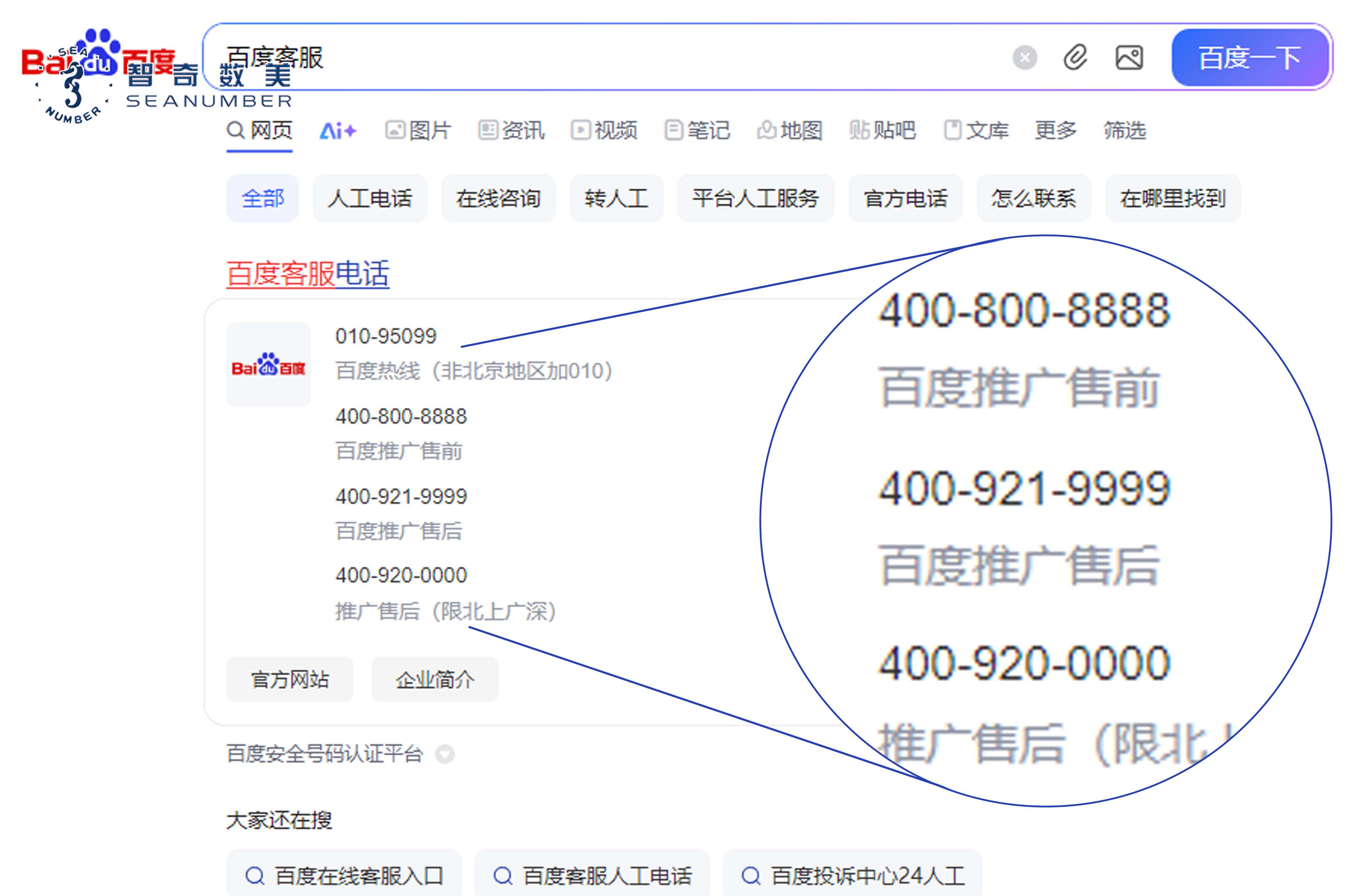Click the text 百度热线（非北京地区加010）
The width and height of the screenshot is (1363, 896).
(474, 371)
